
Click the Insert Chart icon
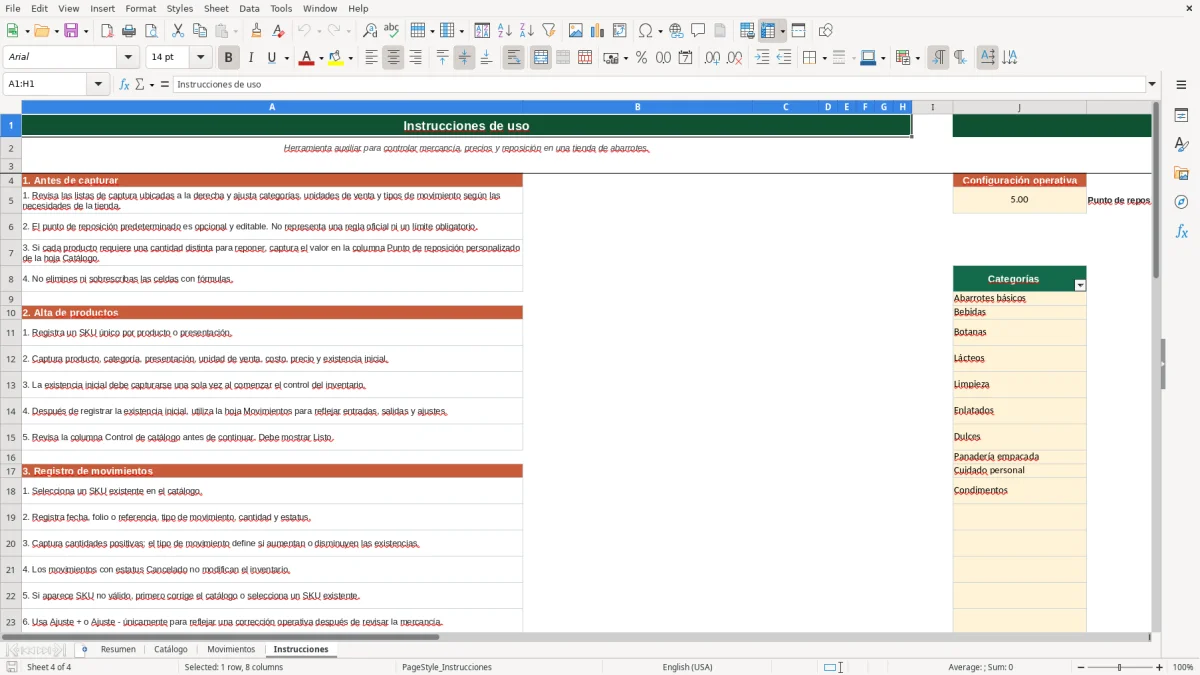[598, 31]
